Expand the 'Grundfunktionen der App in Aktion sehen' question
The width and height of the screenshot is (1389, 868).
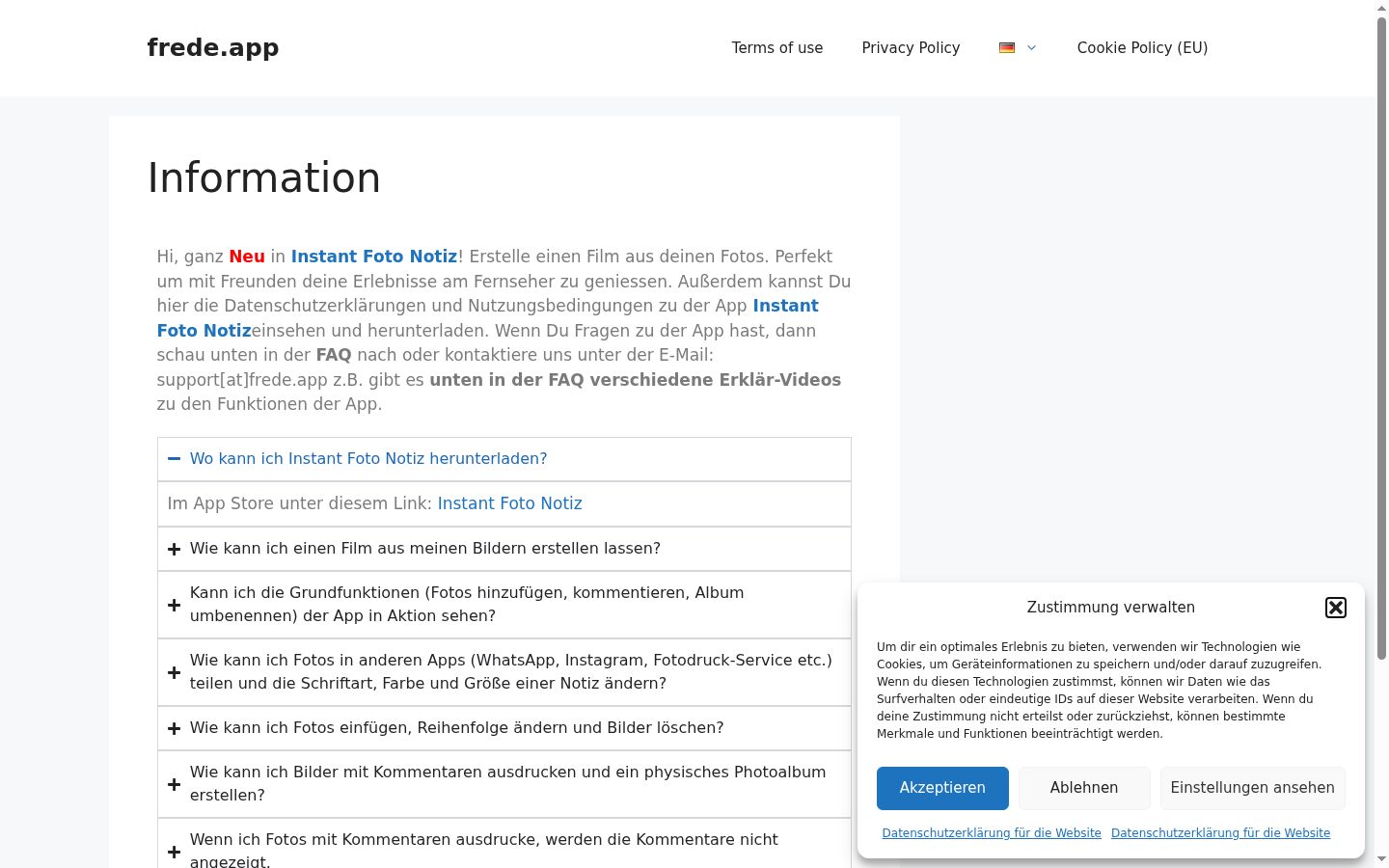pyautogui.click(x=504, y=605)
